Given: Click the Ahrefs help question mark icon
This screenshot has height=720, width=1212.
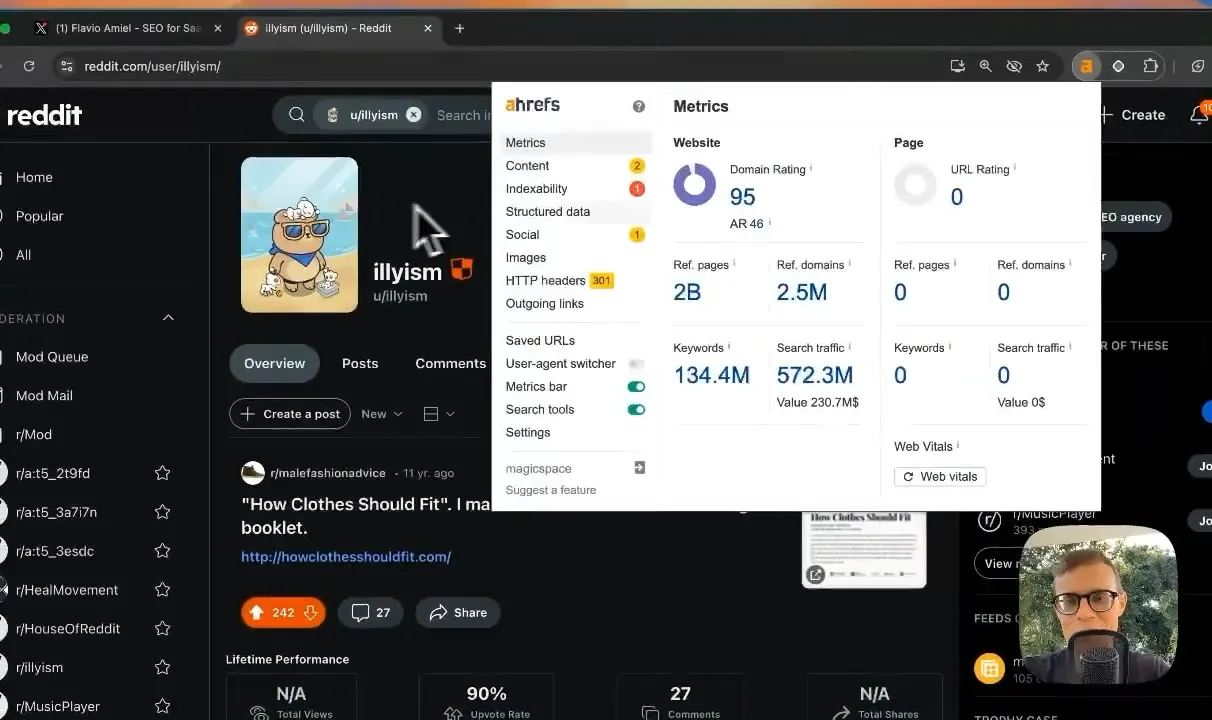Looking at the screenshot, I should click(x=639, y=106).
